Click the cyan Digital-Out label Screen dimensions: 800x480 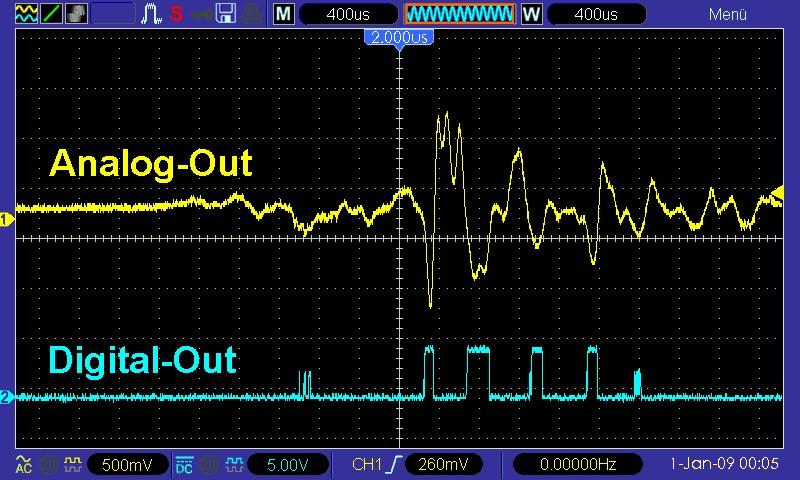(x=142, y=360)
